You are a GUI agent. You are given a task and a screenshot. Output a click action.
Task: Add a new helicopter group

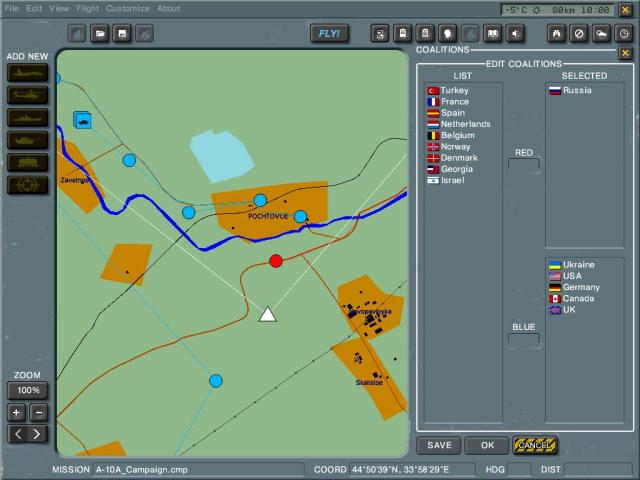tap(27, 96)
